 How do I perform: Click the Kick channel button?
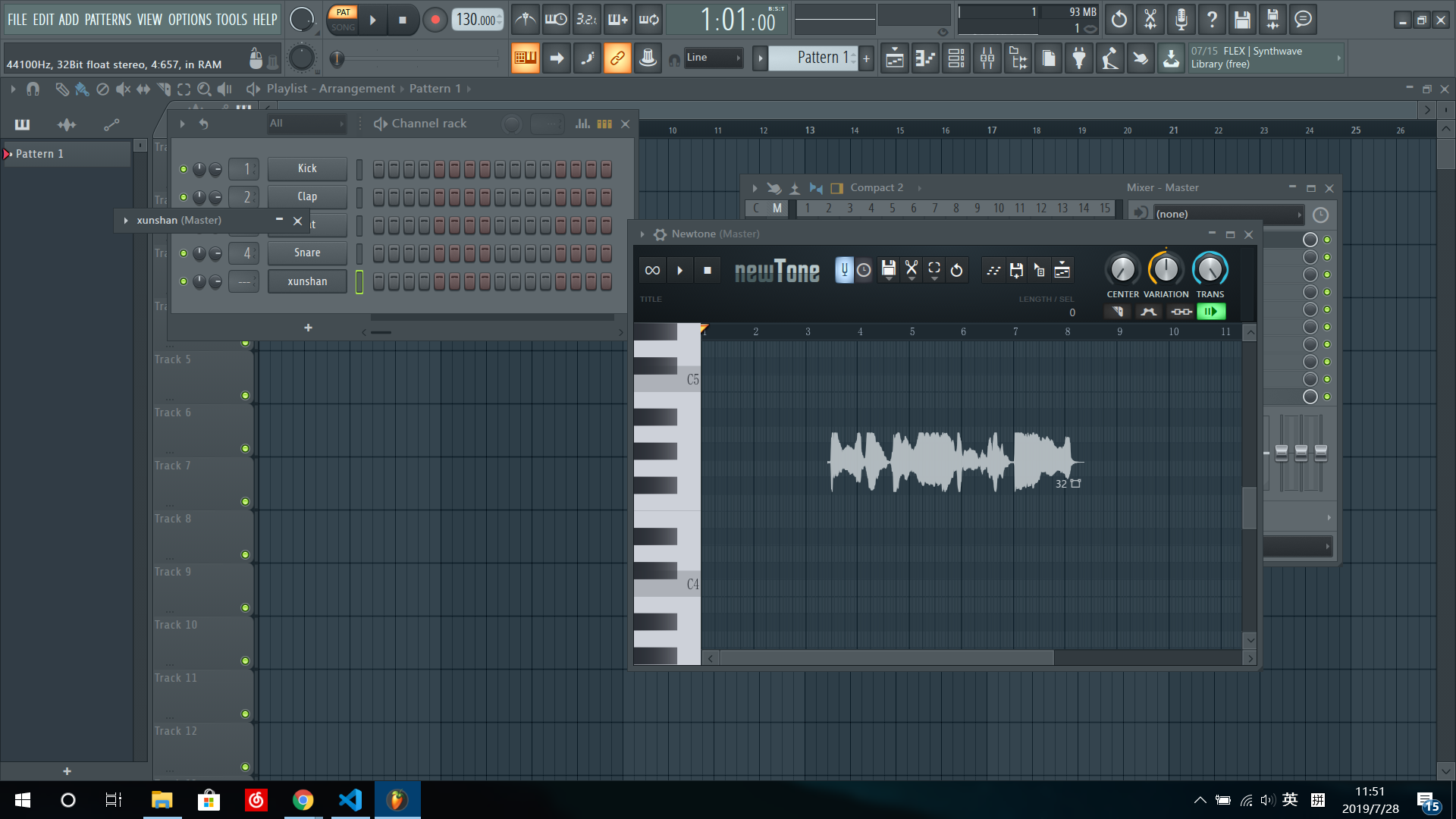click(x=307, y=168)
